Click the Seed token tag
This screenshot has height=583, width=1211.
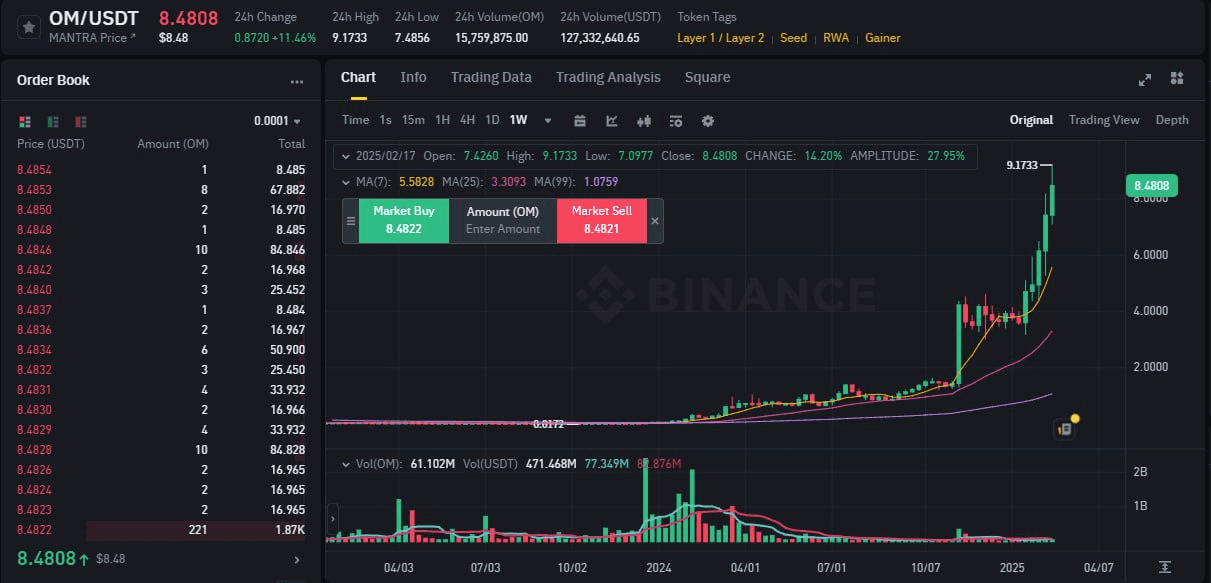pyautogui.click(x=793, y=38)
